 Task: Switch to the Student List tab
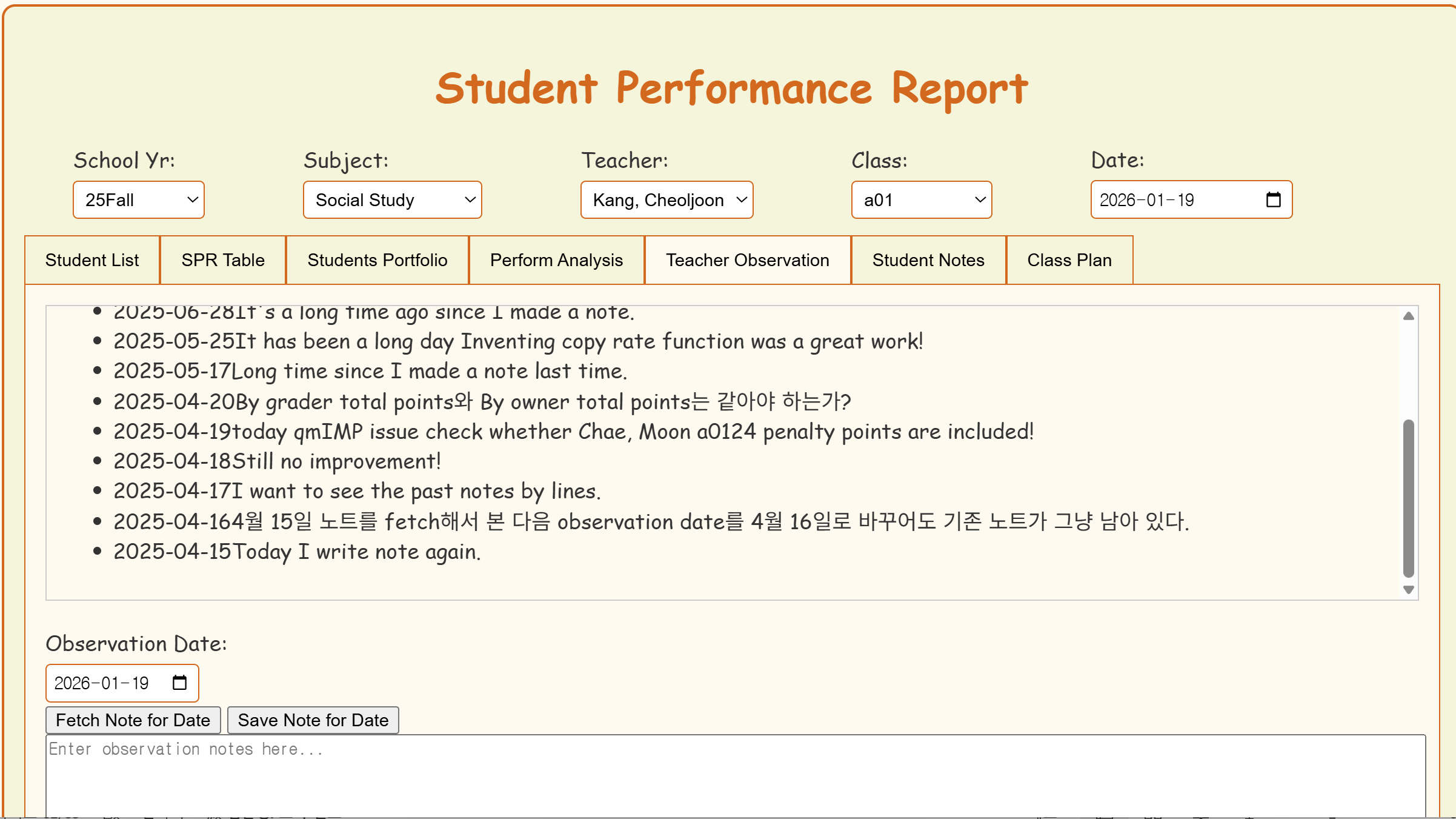(92, 260)
